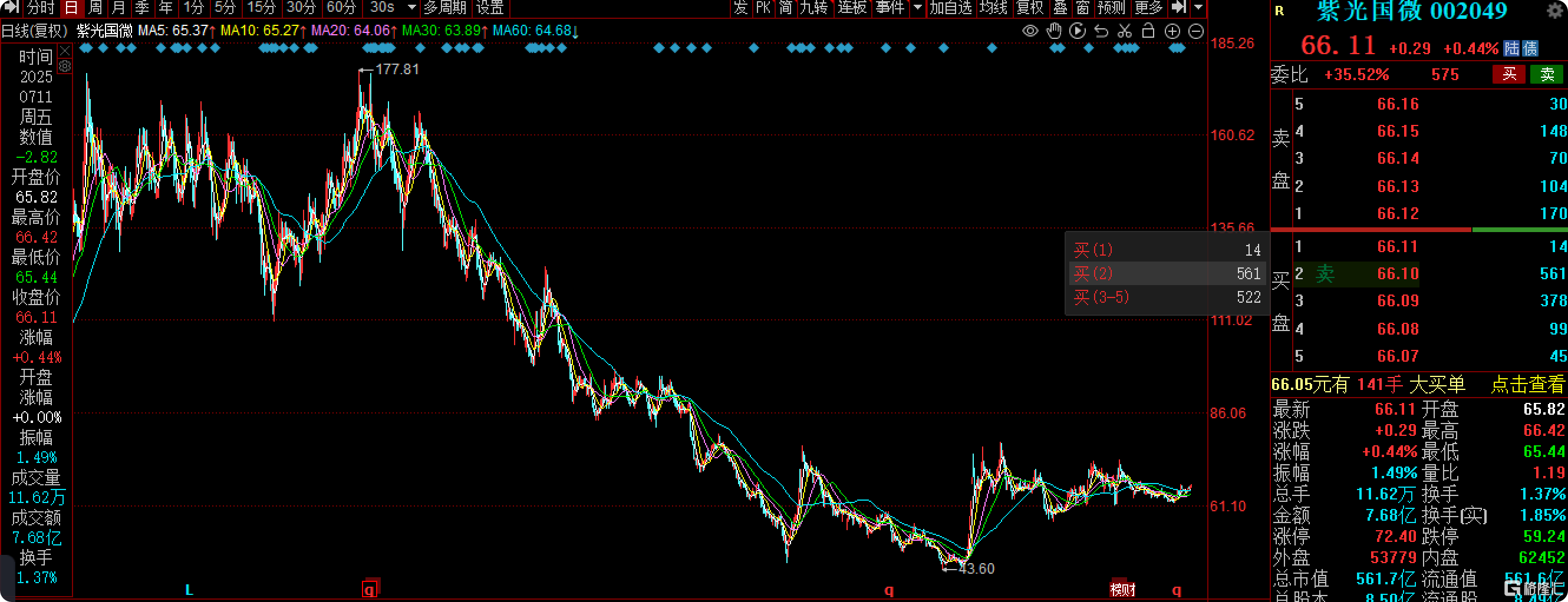Switch to 60分 chart period
Image resolution: width=1568 pixels, height=602 pixels.
pyautogui.click(x=341, y=8)
